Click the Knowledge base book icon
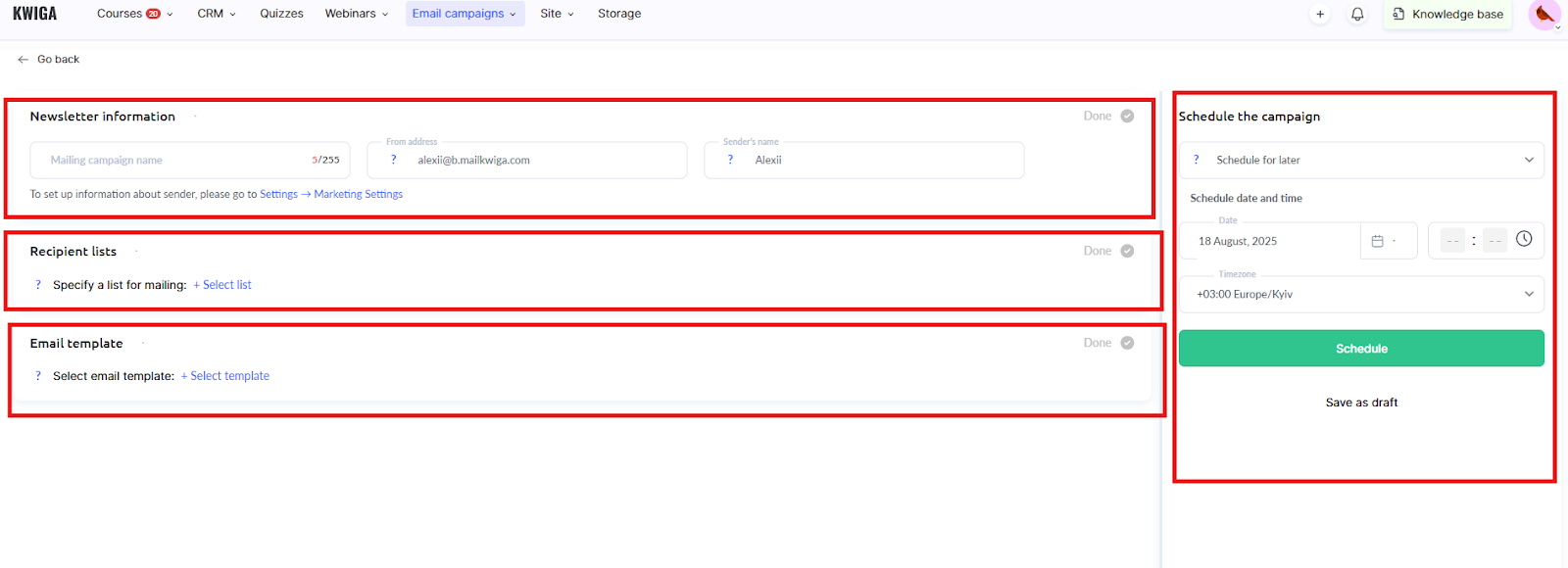Image resolution: width=1568 pixels, height=568 pixels. point(1398,14)
